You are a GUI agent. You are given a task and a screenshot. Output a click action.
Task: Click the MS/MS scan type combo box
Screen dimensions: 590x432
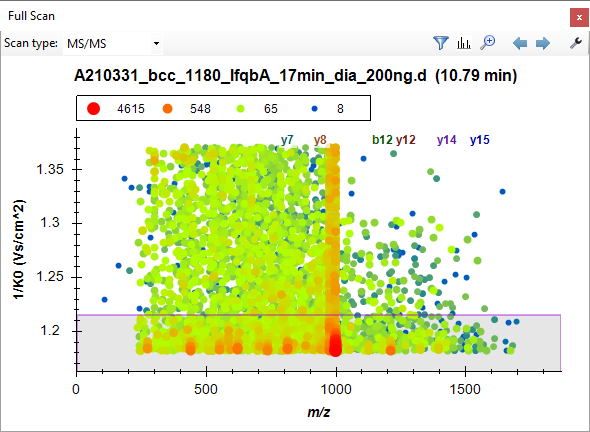click(x=113, y=44)
